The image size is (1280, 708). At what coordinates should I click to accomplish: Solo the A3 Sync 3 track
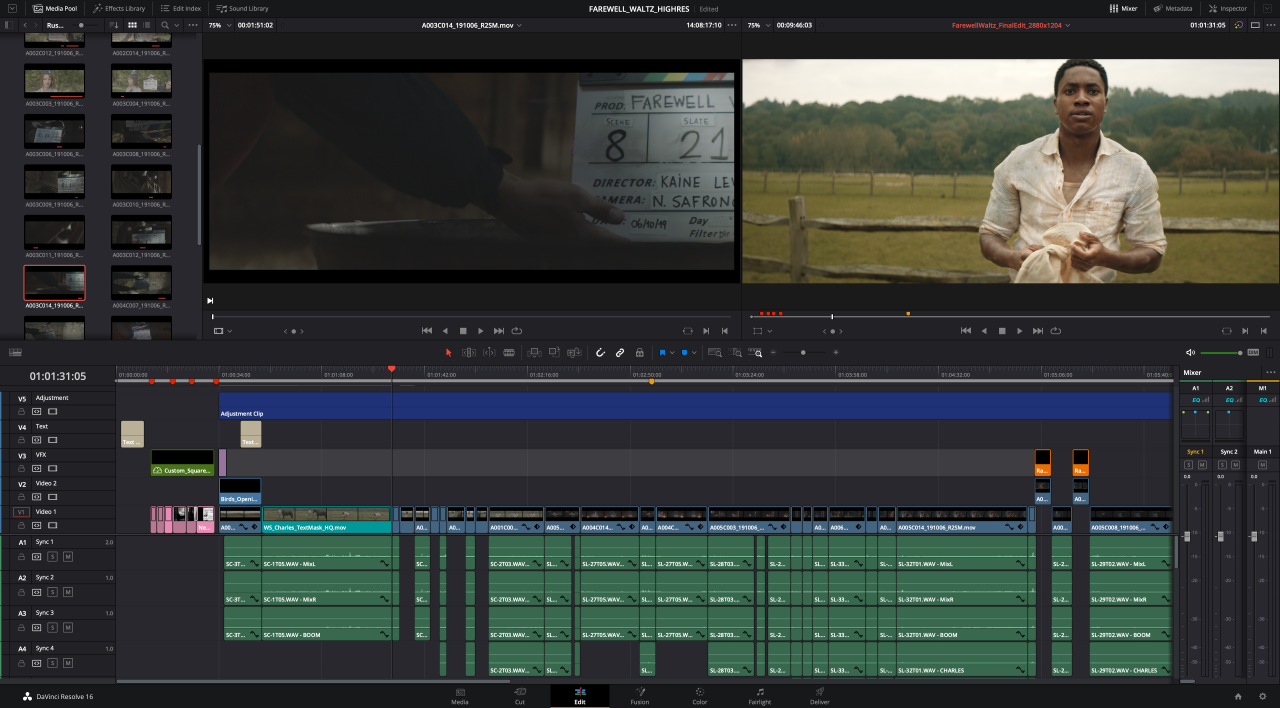click(x=52, y=627)
